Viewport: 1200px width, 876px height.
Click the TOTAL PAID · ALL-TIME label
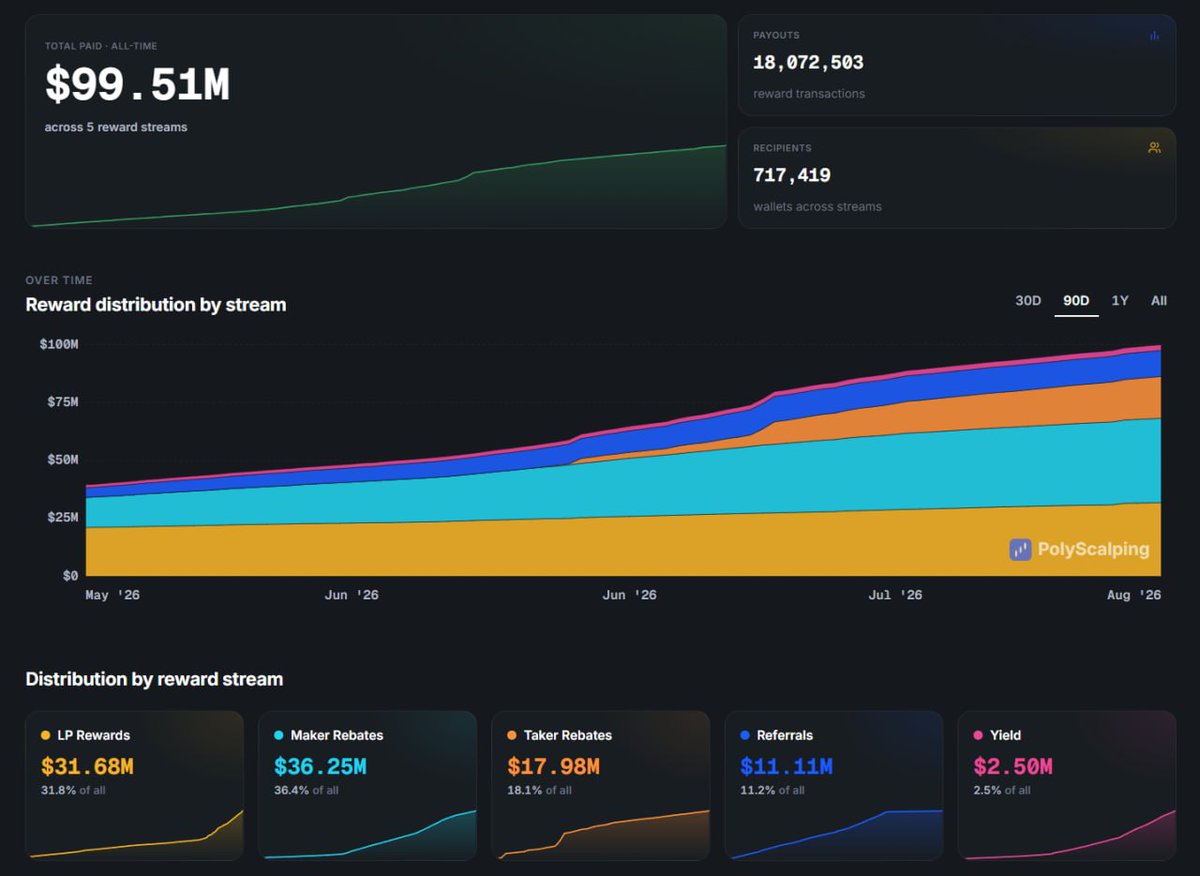[101, 46]
